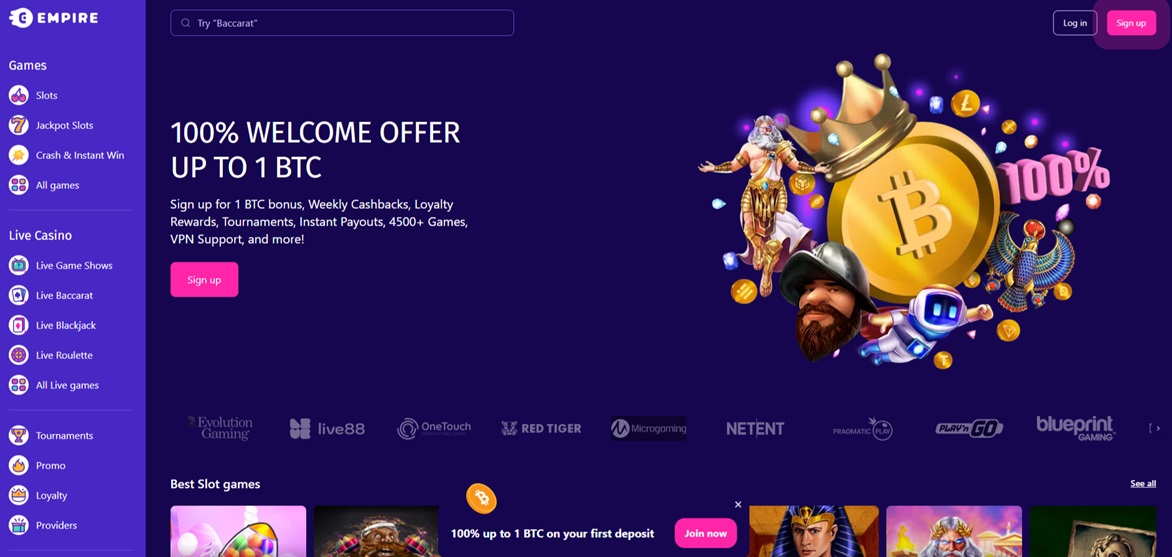Click Join now on deposit banner

705,533
